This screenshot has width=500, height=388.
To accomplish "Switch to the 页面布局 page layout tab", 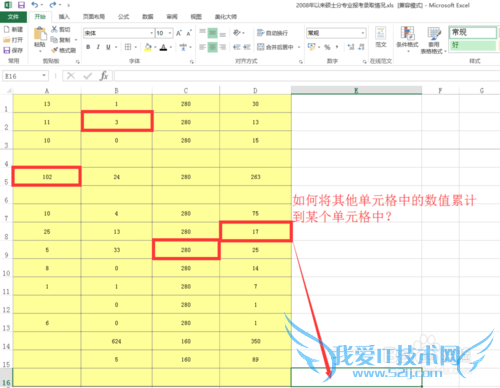I will tap(94, 17).
